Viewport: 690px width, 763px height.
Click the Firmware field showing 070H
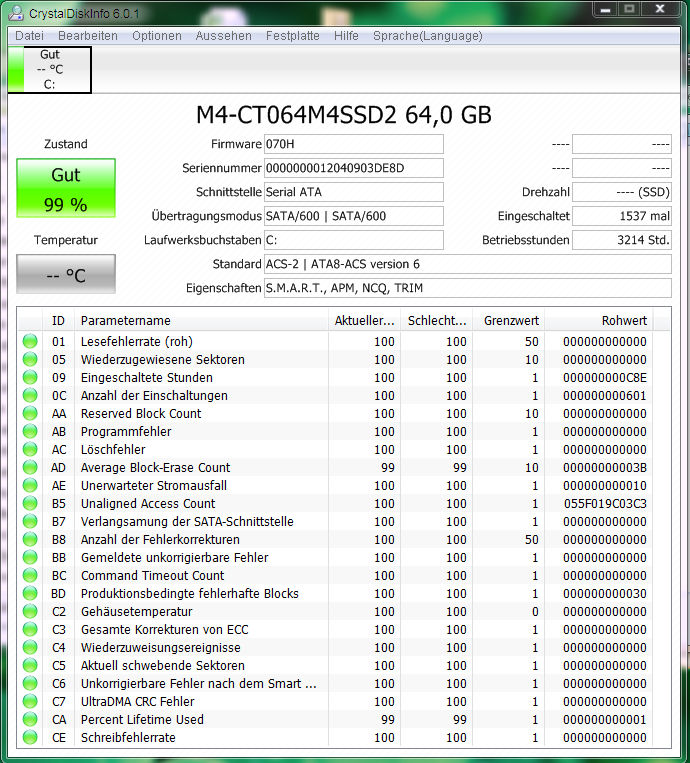(354, 144)
